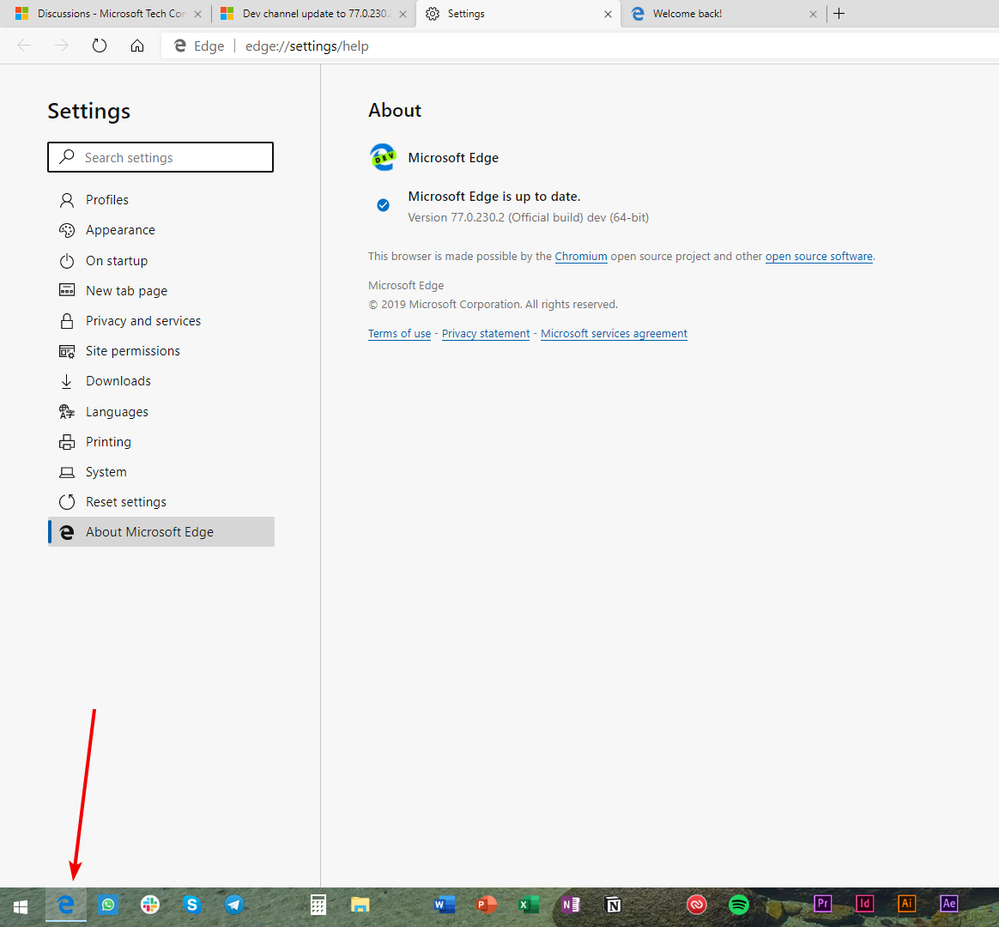Launch OneNote from the taskbar
Image resolution: width=999 pixels, height=927 pixels.
tap(570, 905)
